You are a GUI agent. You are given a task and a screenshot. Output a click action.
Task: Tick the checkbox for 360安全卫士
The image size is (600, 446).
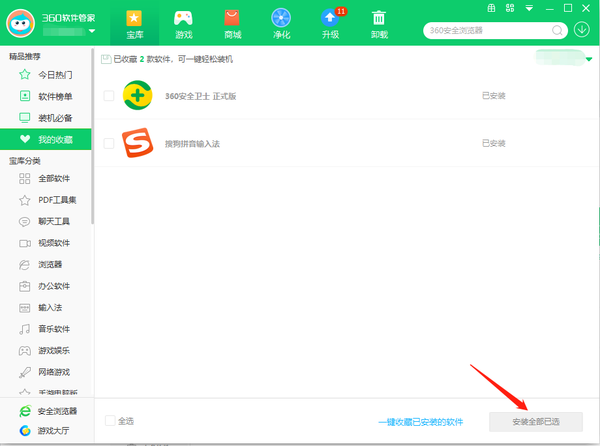109,96
